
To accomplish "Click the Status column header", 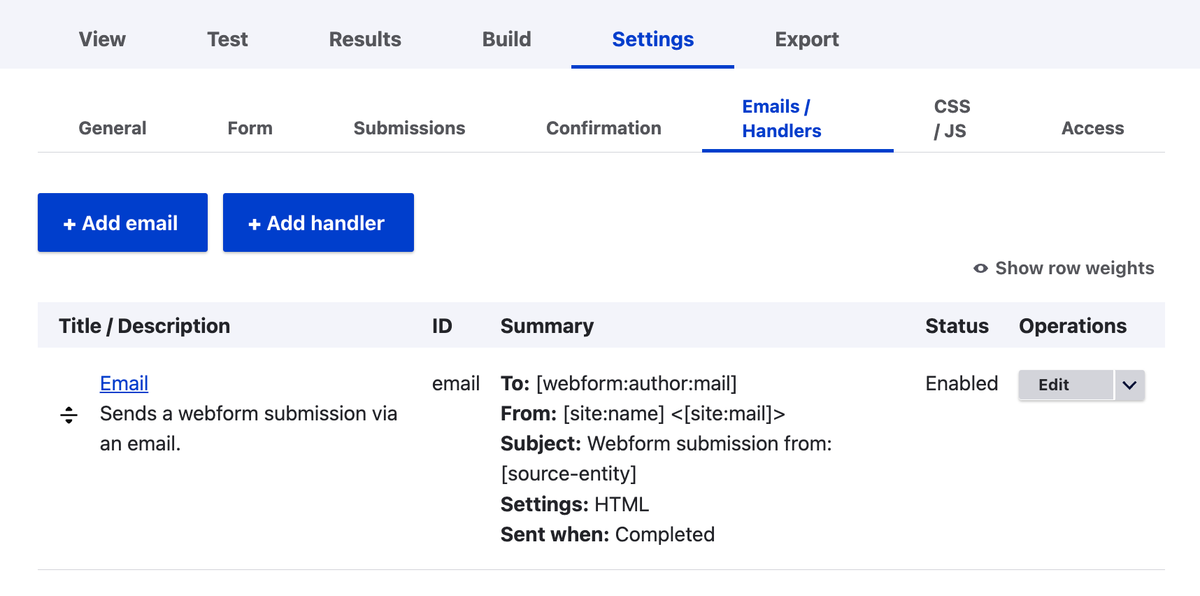I will (957, 326).
